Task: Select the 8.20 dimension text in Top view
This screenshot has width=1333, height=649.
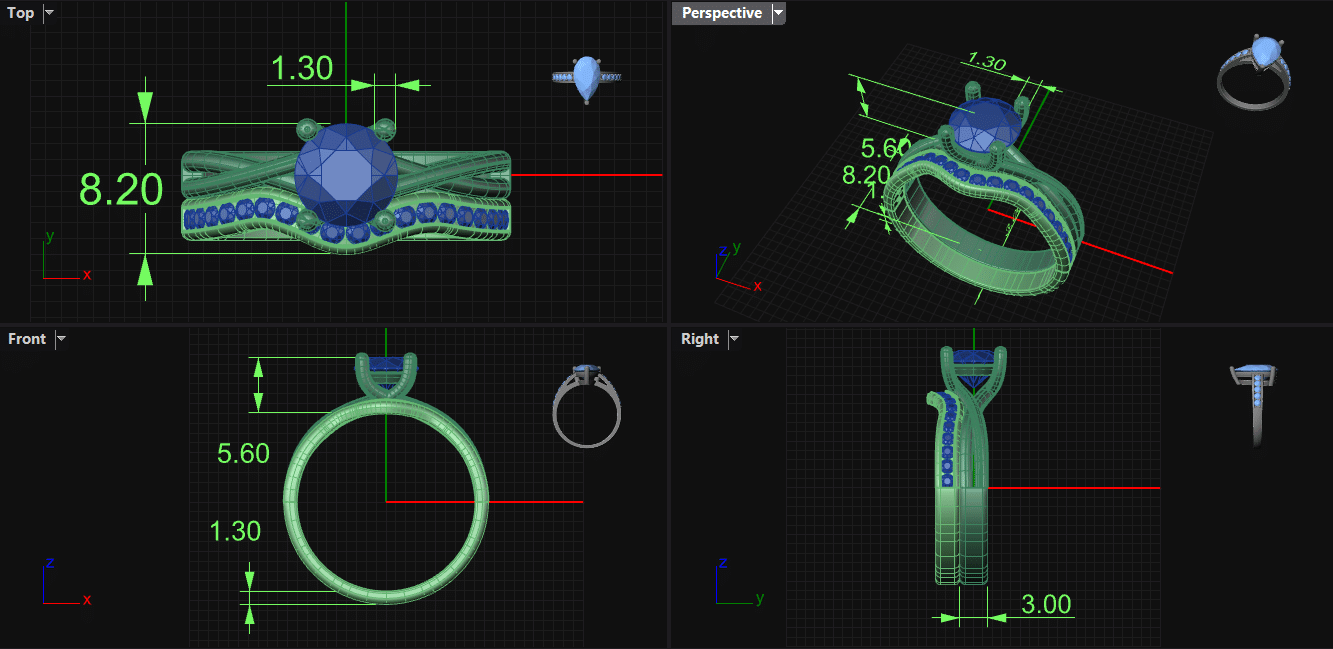Action: coord(121,189)
